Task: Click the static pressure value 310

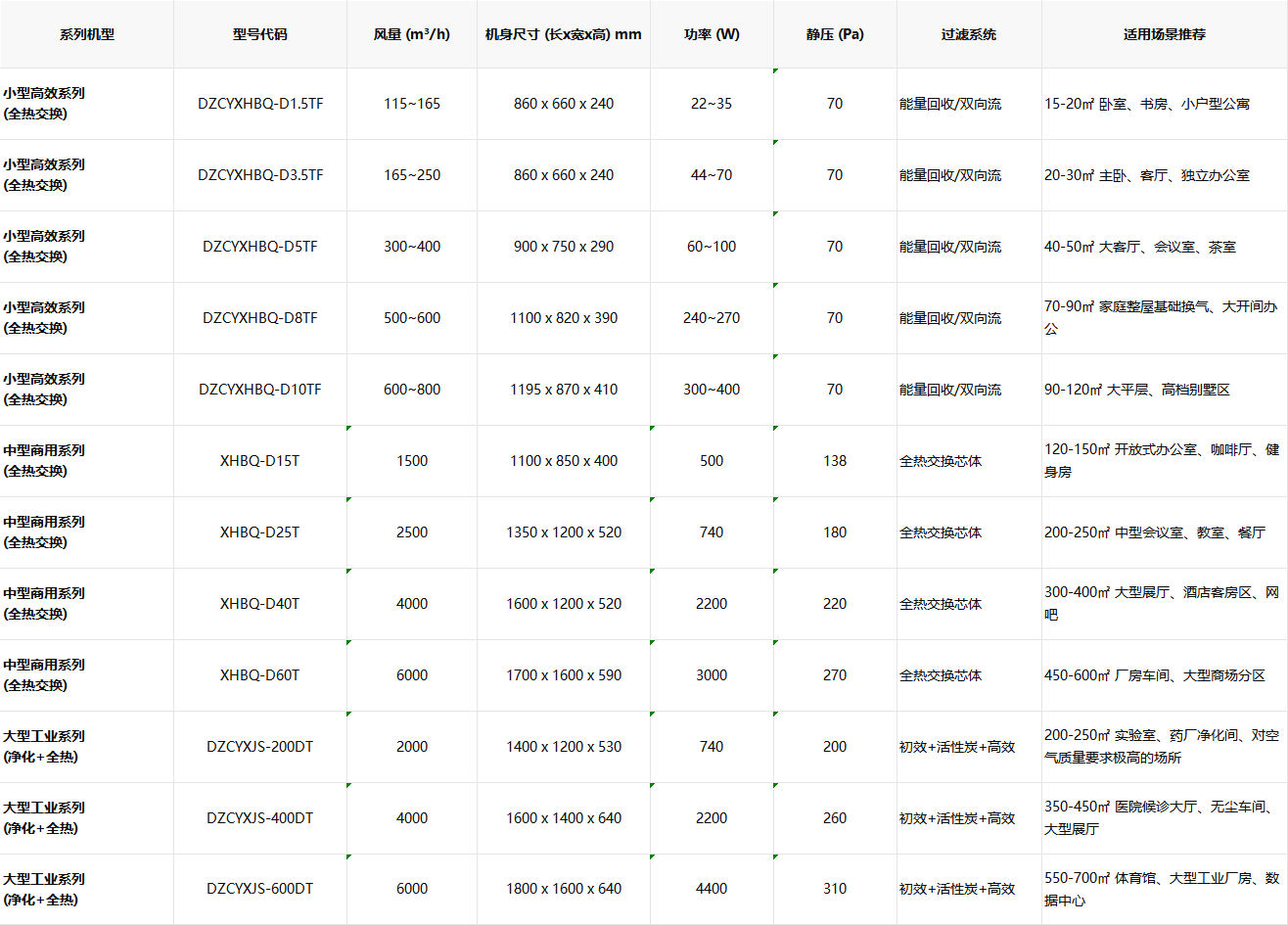Action: coord(835,889)
